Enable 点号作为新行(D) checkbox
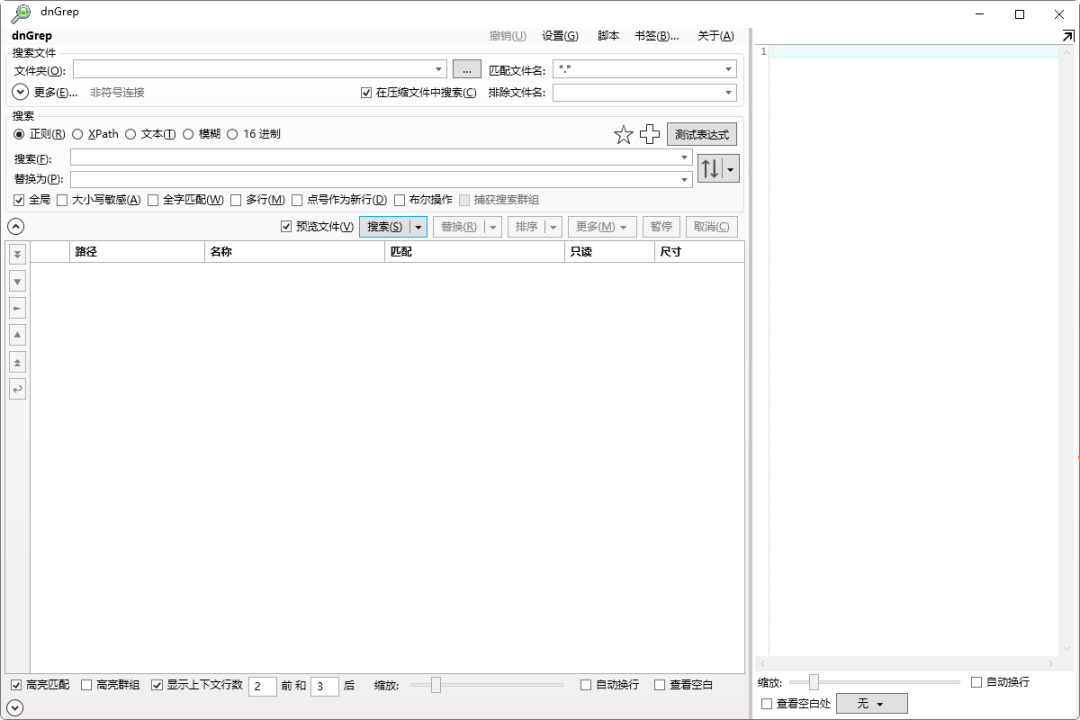 pos(297,200)
